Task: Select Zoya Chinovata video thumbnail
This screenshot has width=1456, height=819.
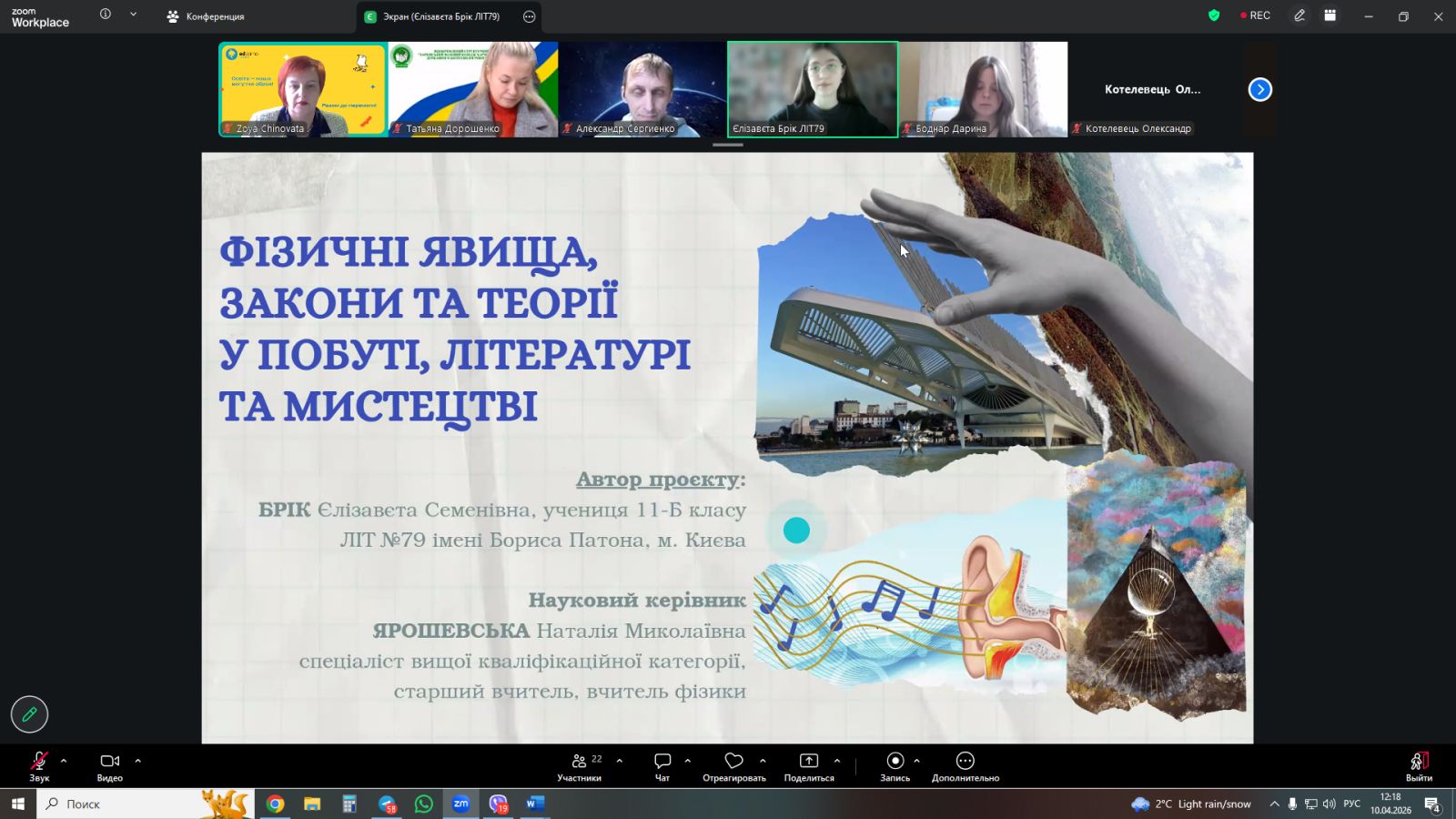Action: pos(302,89)
